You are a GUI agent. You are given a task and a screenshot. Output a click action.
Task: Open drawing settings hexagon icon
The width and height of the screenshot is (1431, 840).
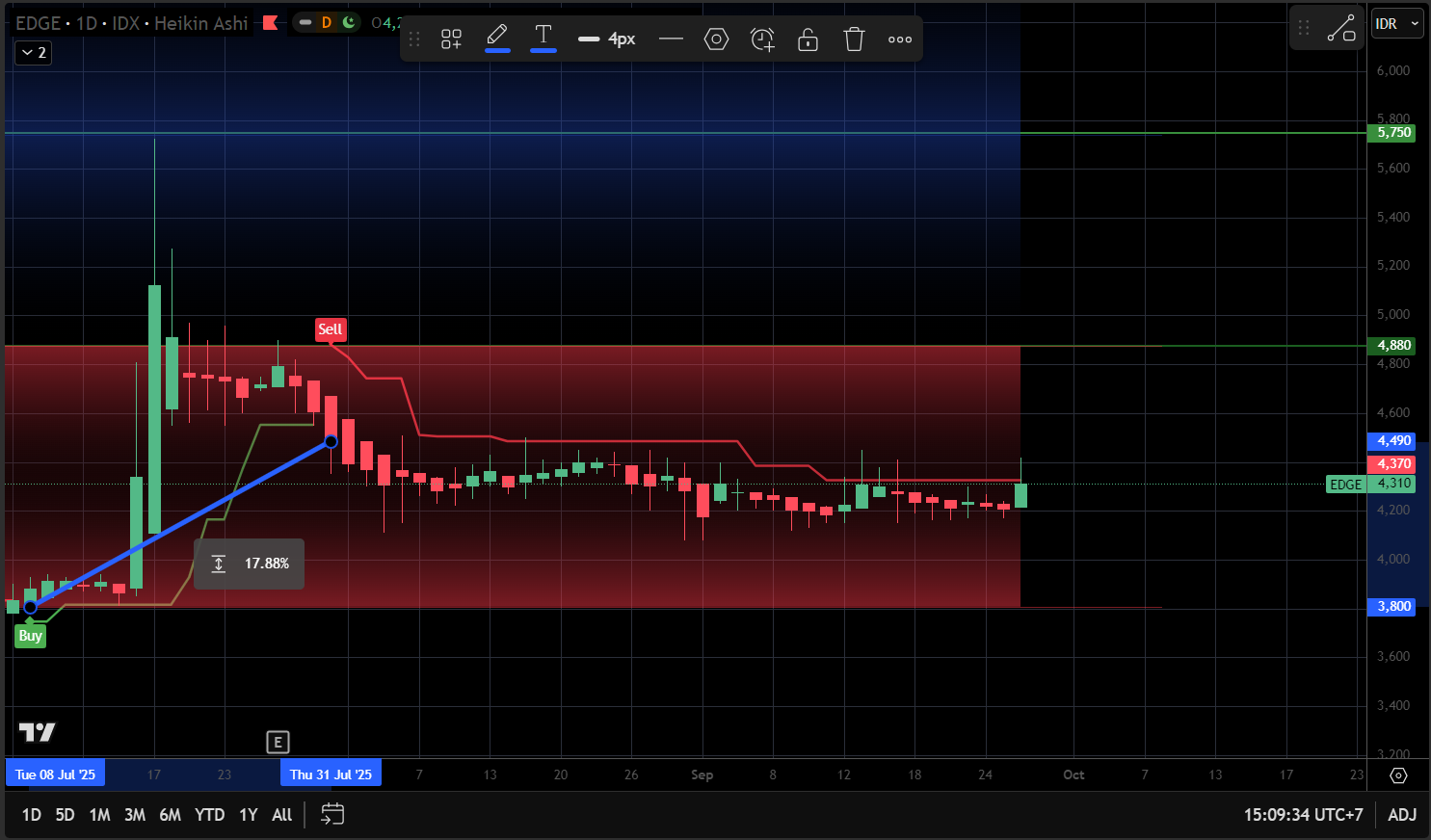click(716, 39)
